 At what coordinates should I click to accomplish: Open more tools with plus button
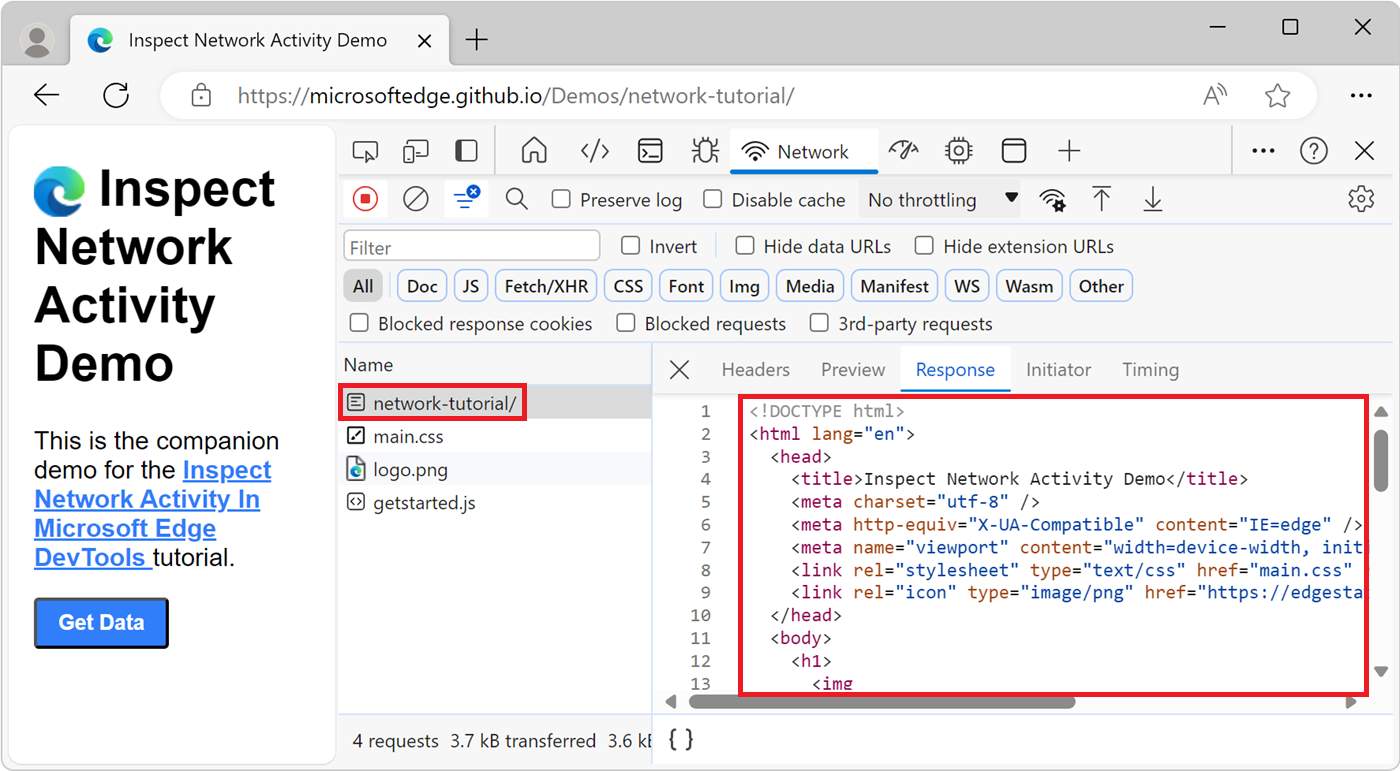(x=1069, y=150)
